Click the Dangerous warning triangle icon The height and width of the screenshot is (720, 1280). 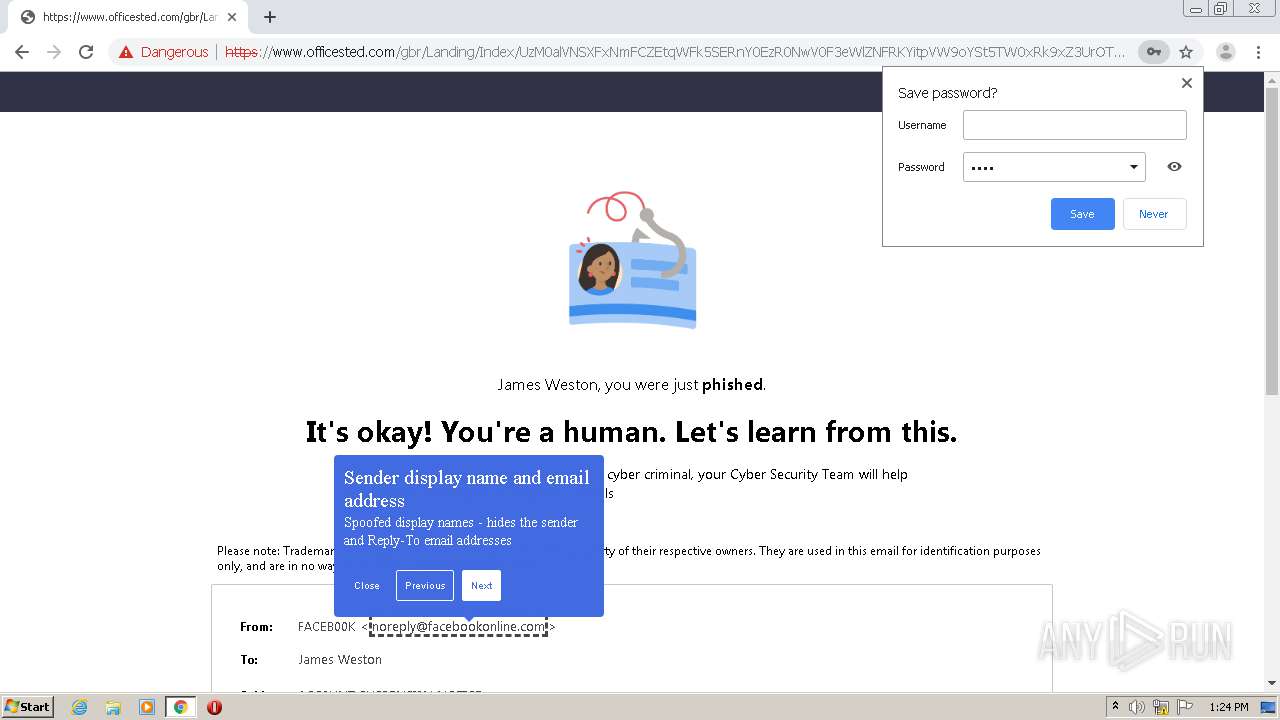click(126, 52)
